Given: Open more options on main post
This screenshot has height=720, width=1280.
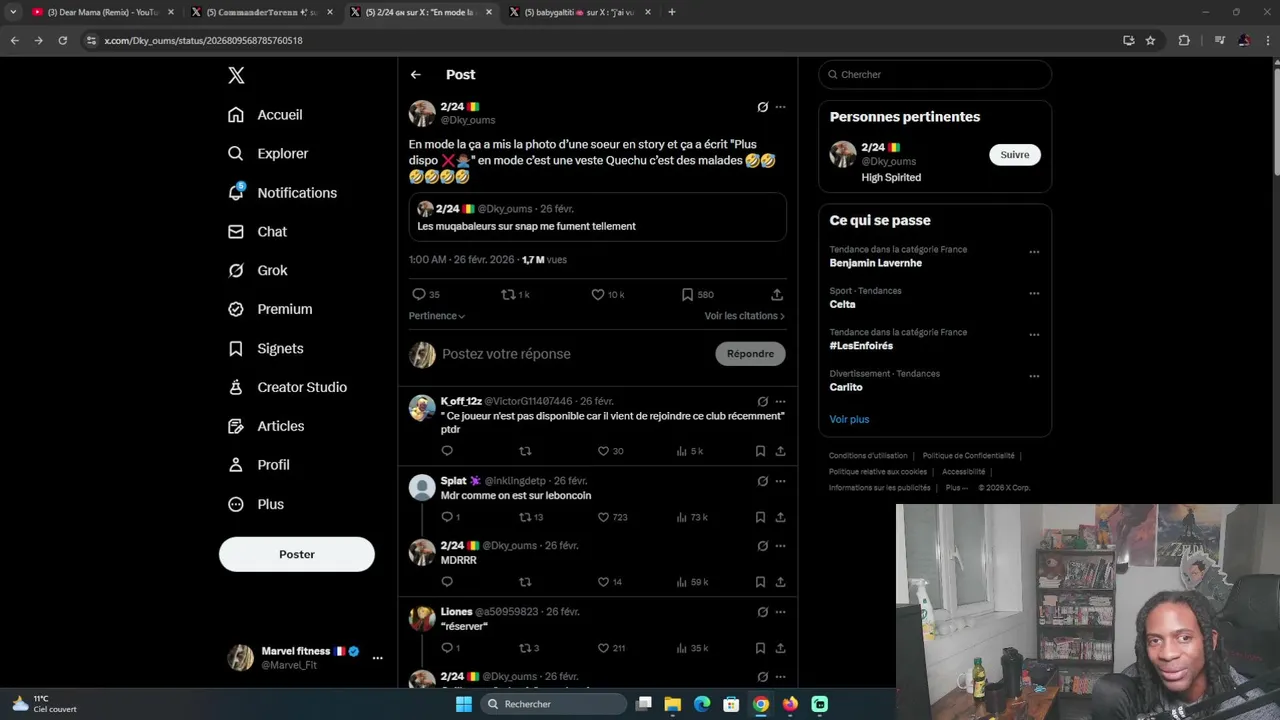Looking at the screenshot, I should click(780, 107).
